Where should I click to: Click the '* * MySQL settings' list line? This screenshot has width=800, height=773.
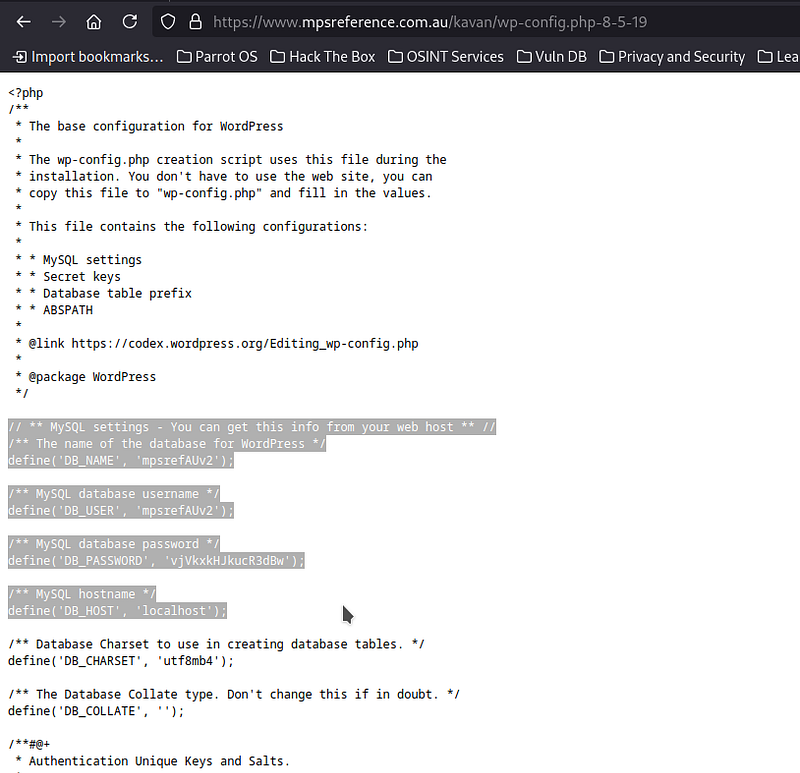[x=79, y=260]
